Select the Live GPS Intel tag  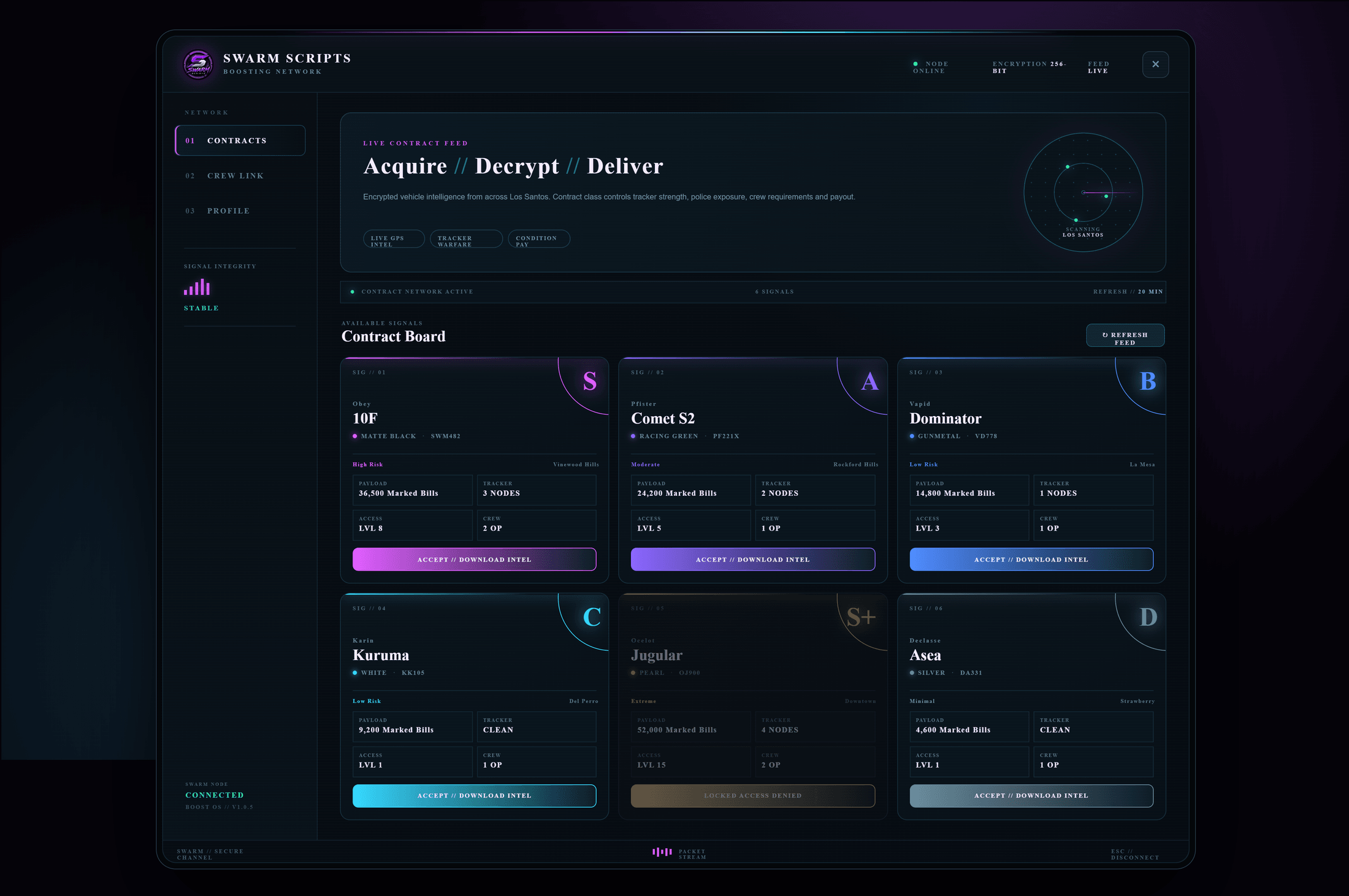pos(394,239)
